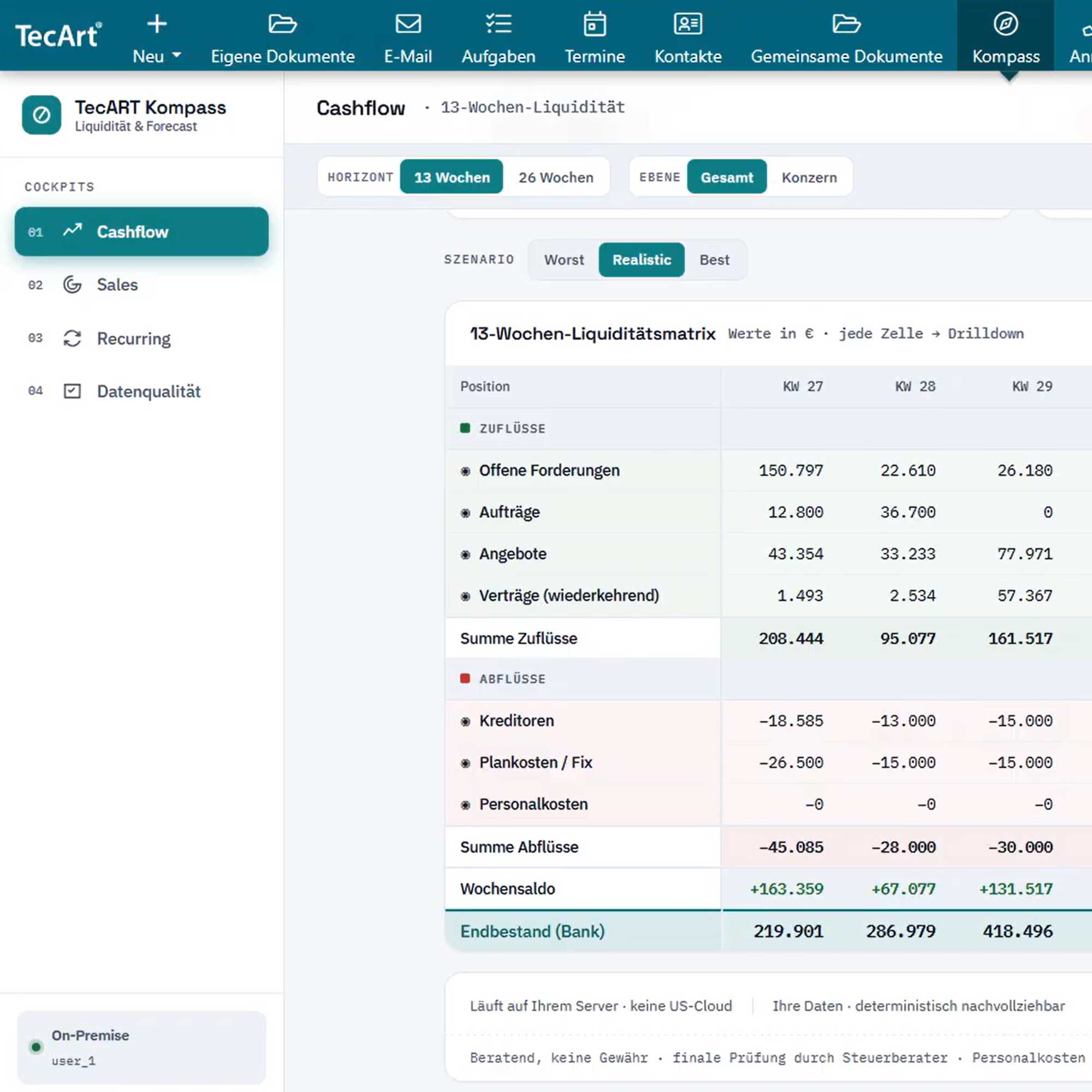Open Eigene Dokumente folder icon
The height and width of the screenshot is (1092, 1092).
click(x=282, y=23)
